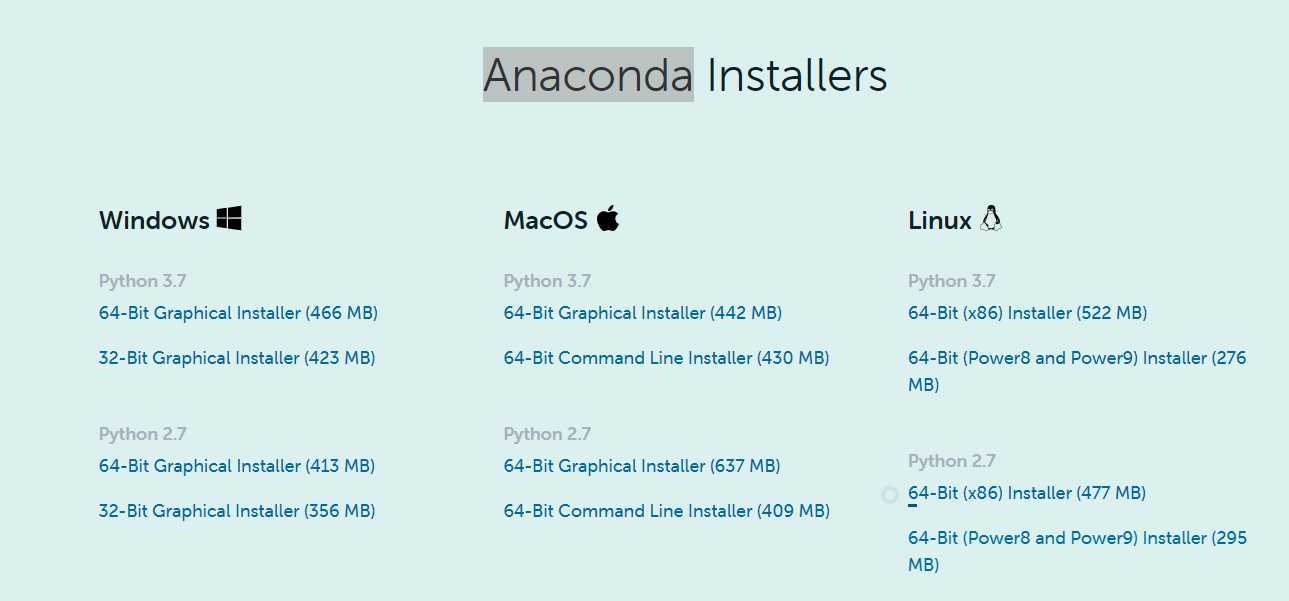Download MacOS Python 3.7 64-Bit Graphical Installer

[643, 313]
